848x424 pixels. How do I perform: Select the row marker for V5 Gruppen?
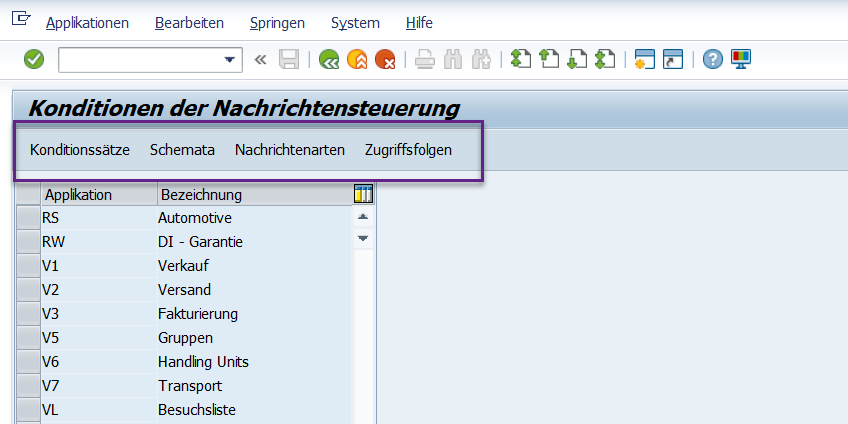pyautogui.click(x=29, y=337)
